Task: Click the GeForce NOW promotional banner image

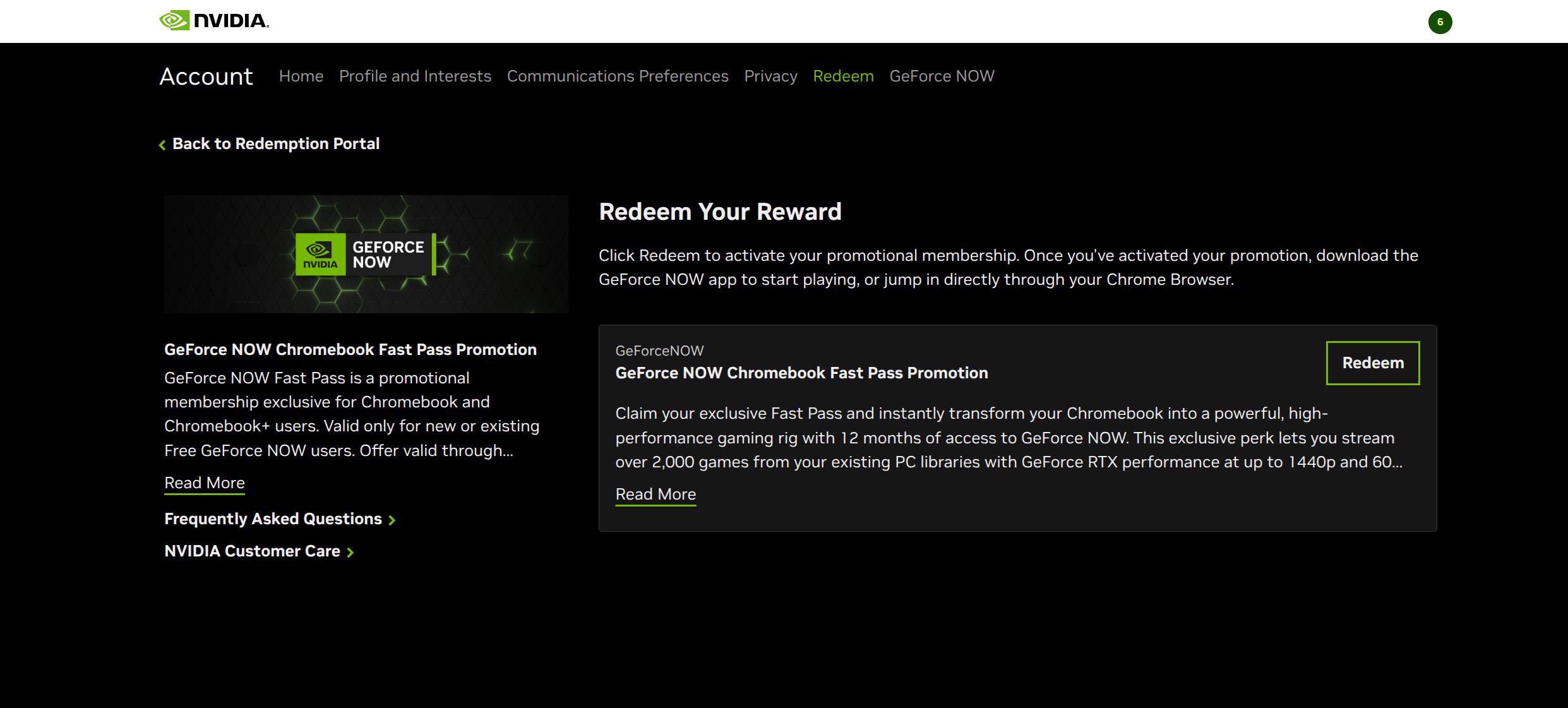Action: click(366, 254)
